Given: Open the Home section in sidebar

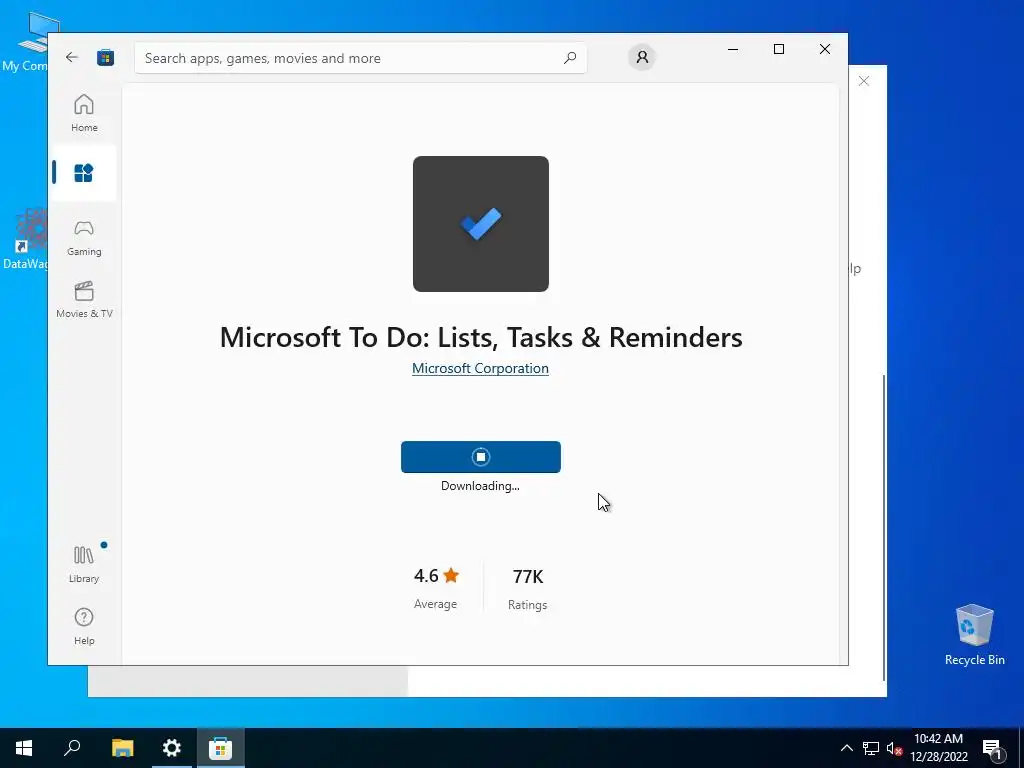Looking at the screenshot, I should pos(84,113).
